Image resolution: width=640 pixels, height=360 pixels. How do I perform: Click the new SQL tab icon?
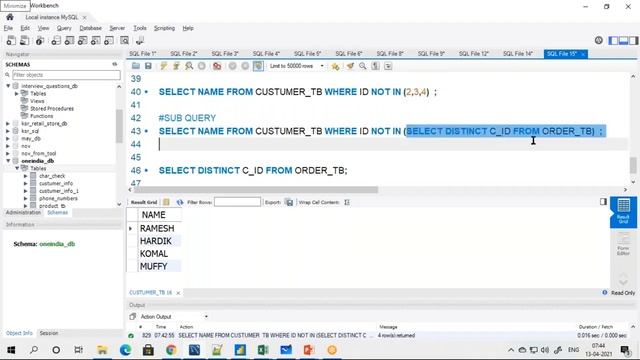click(11, 40)
